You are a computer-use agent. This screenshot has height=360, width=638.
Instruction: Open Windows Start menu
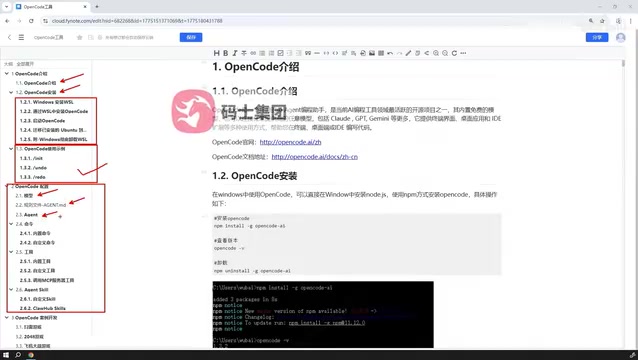[6, 355]
